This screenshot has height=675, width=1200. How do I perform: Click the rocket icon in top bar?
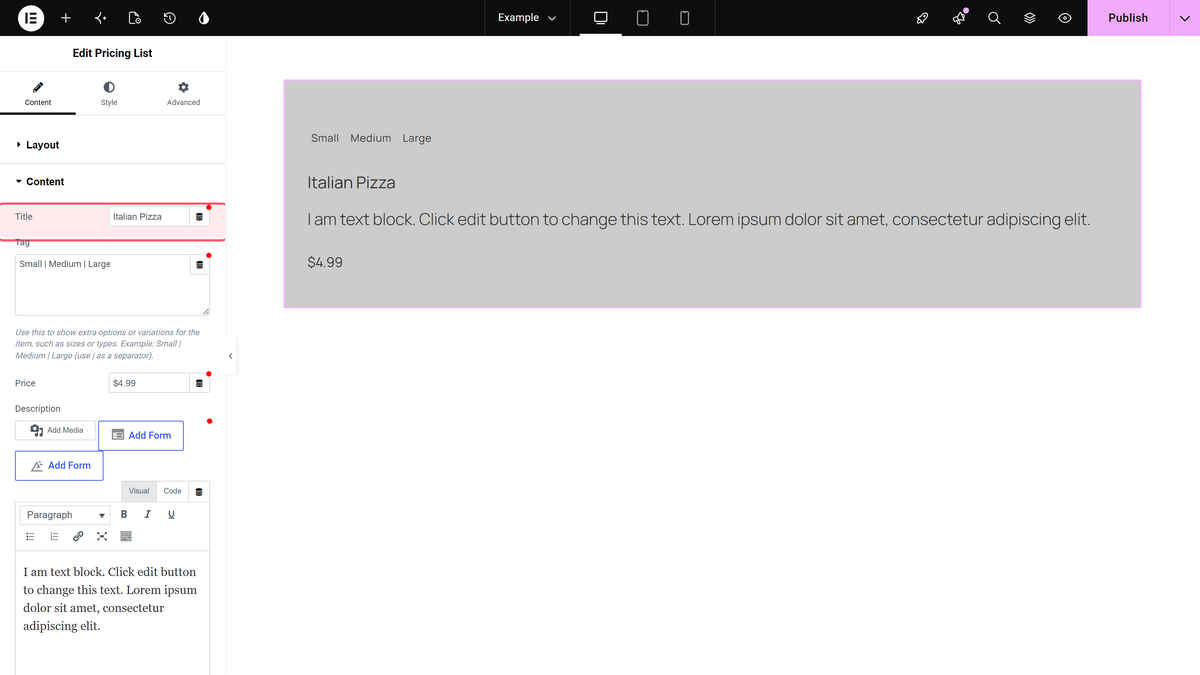(923, 18)
